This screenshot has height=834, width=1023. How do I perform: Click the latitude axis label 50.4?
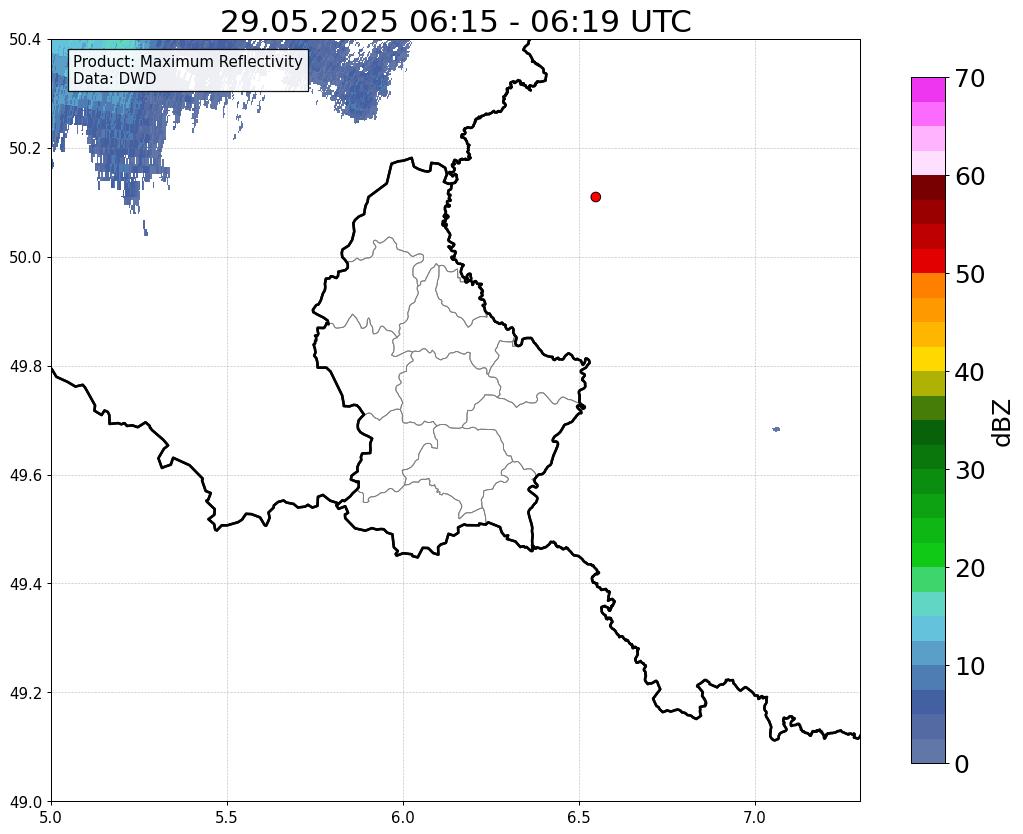click(25, 40)
